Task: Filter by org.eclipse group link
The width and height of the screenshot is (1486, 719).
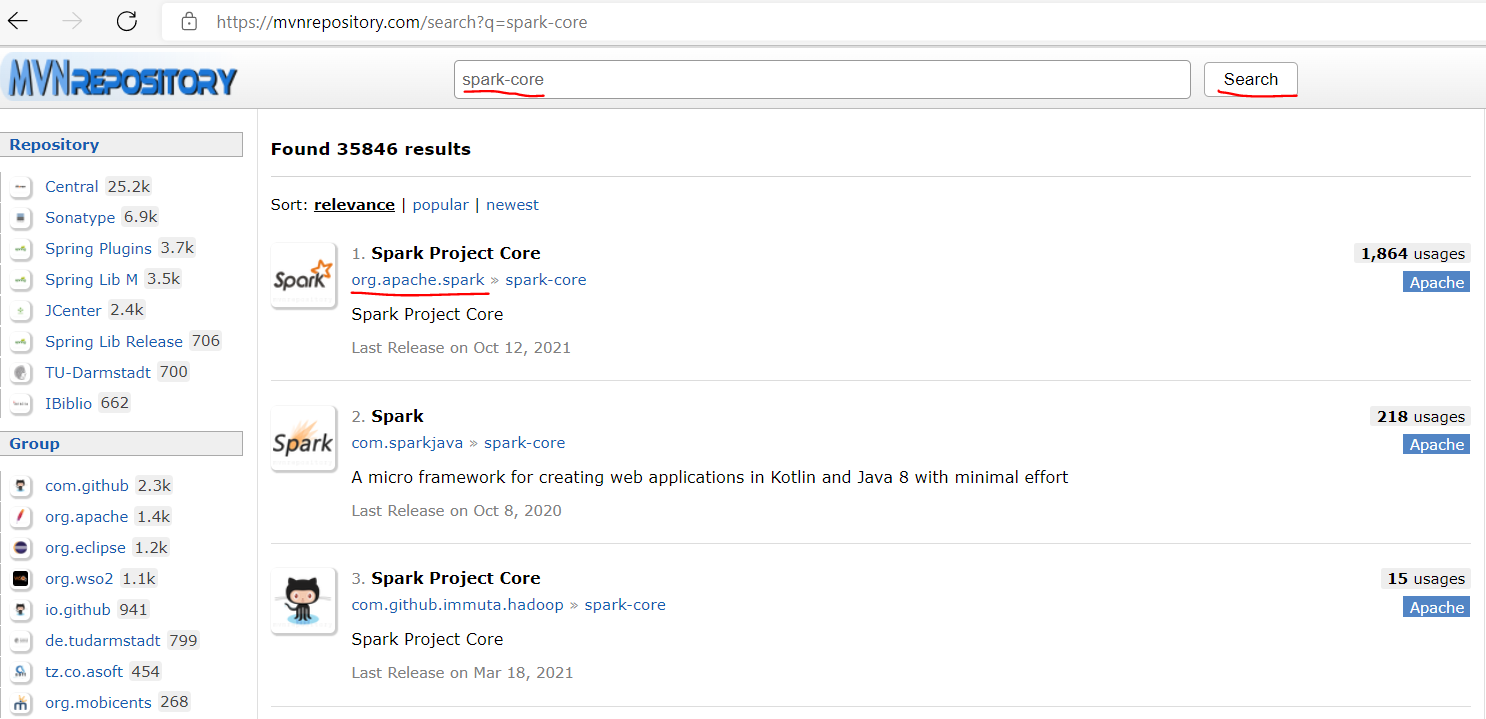Action: pyautogui.click(x=85, y=548)
